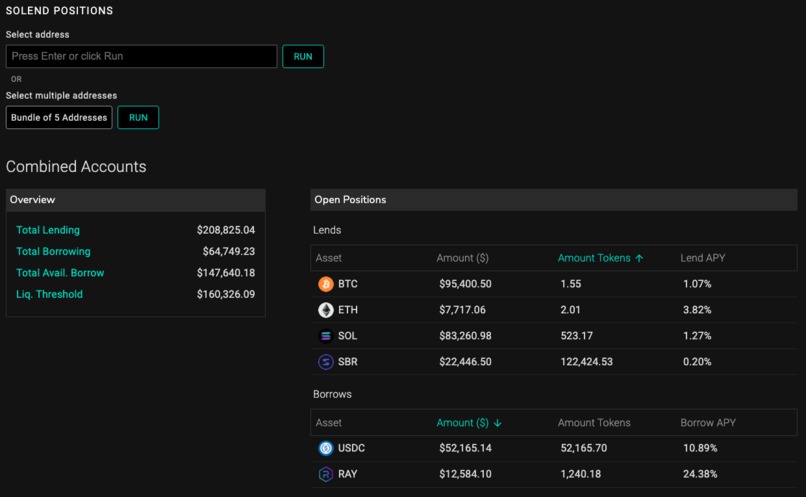Click the 52,165.70 USDC token amount
The height and width of the screenshot is (497, 806).
(x=584, y=448)
